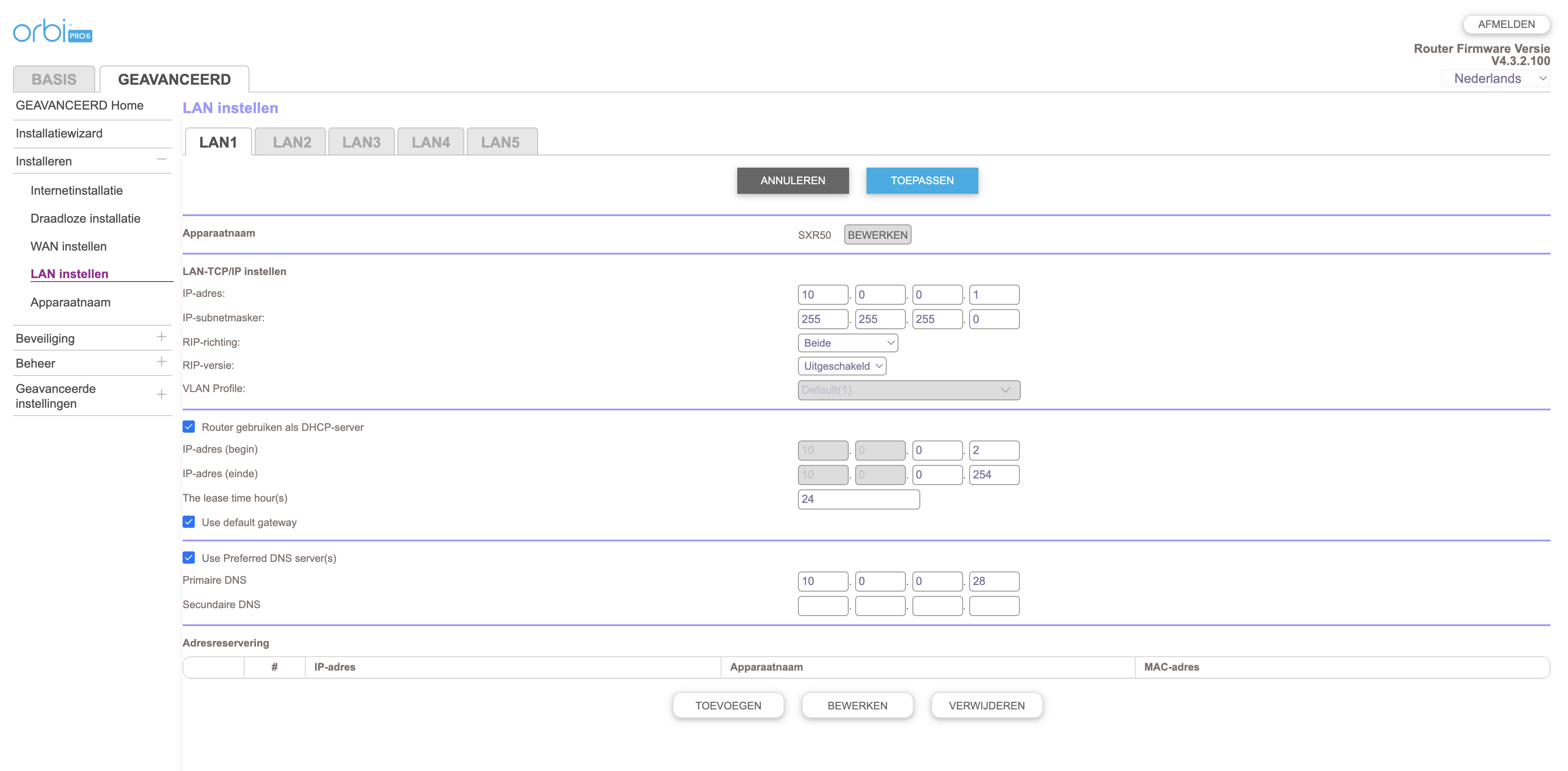The height and width of the screenshot is (771, 1568).
Task: Toggle Use default gateway checkbox
Action: point(189,522)
